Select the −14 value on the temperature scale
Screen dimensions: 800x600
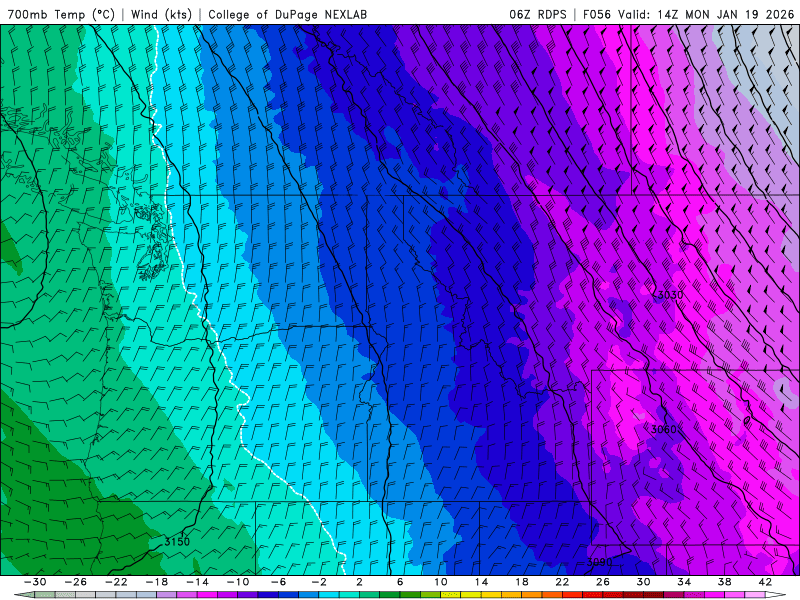coord(197,582)
